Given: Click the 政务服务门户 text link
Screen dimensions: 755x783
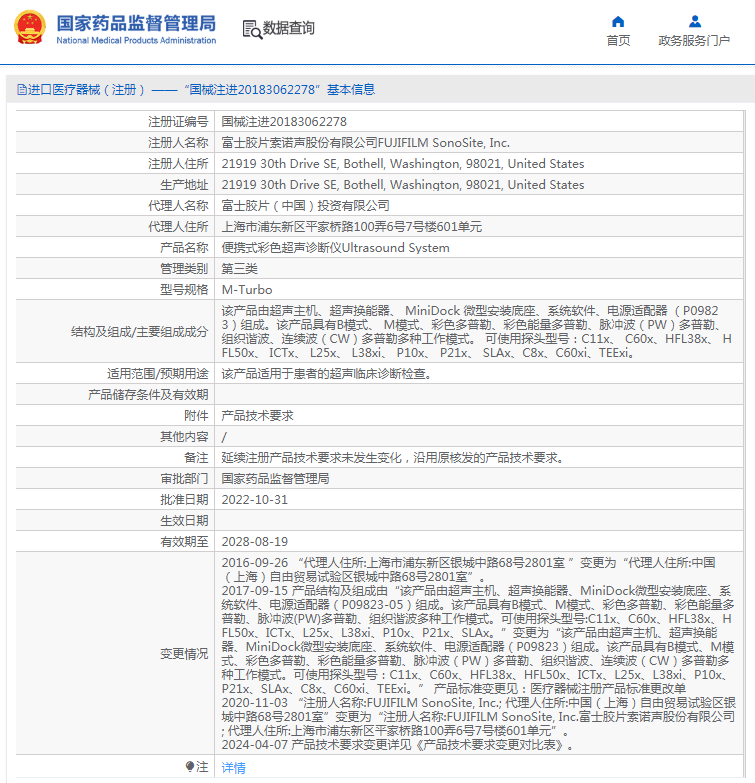Looking at the screenshot, I should pos(694,40).
